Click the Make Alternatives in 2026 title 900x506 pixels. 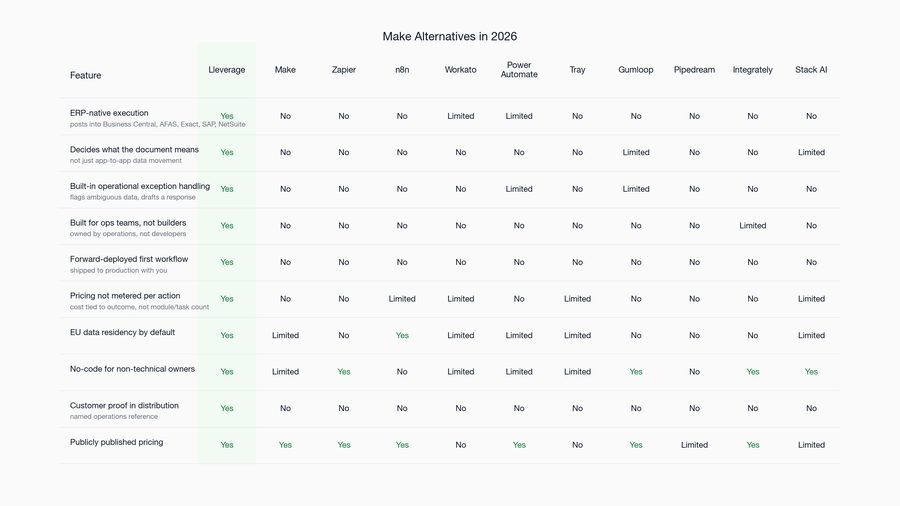[x=449, y=36]
